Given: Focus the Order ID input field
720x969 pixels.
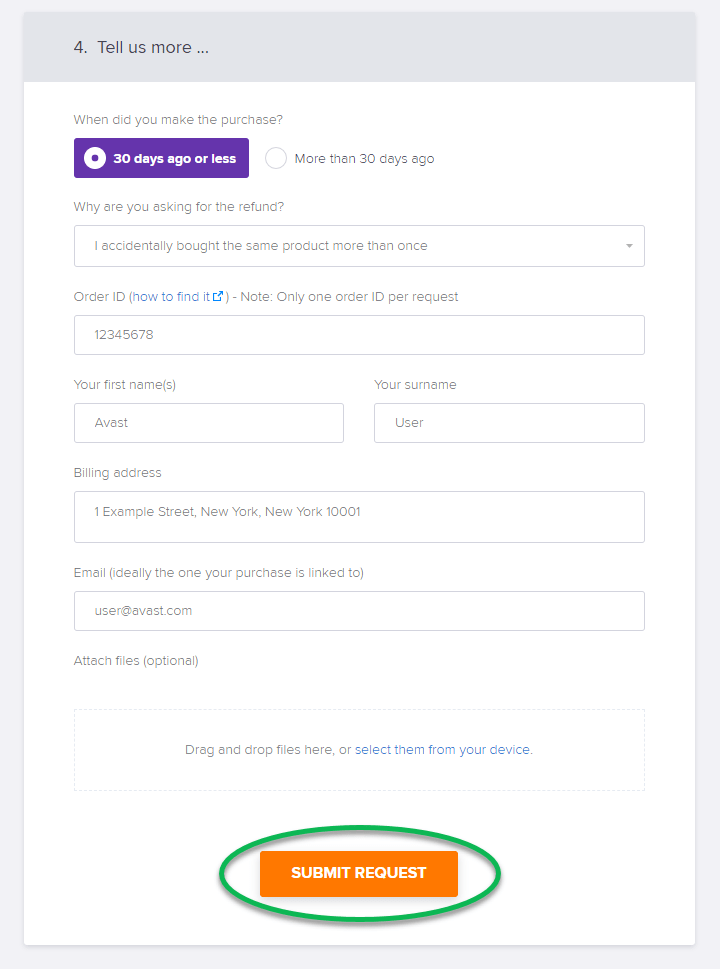Looking at the screenshot, I should click(x=359, y=335).
